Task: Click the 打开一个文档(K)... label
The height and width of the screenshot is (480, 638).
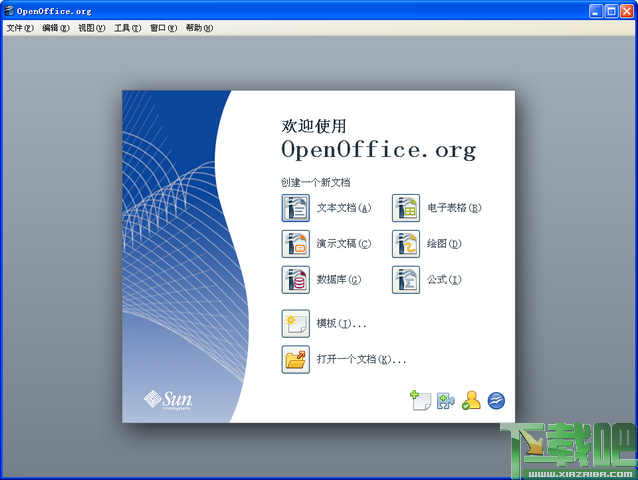Action: [x=361, y=360]
